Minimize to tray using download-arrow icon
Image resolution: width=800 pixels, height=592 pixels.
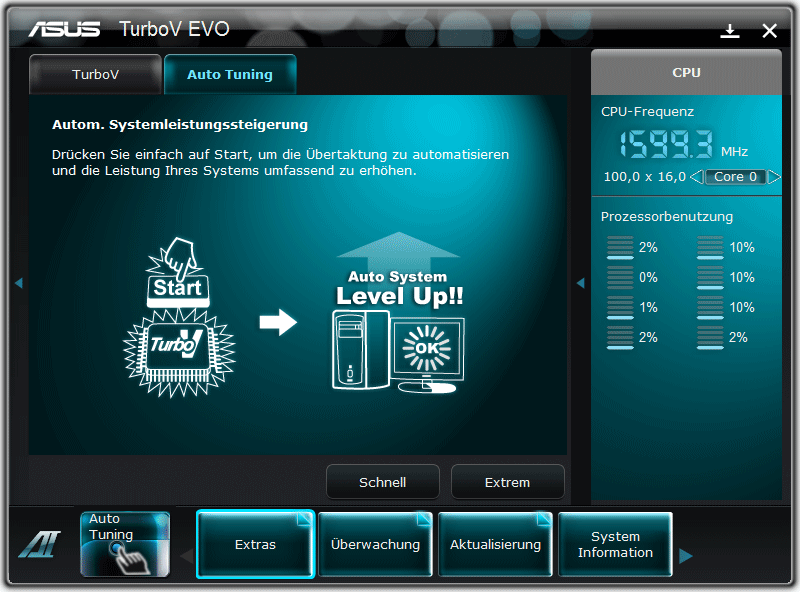730,31
